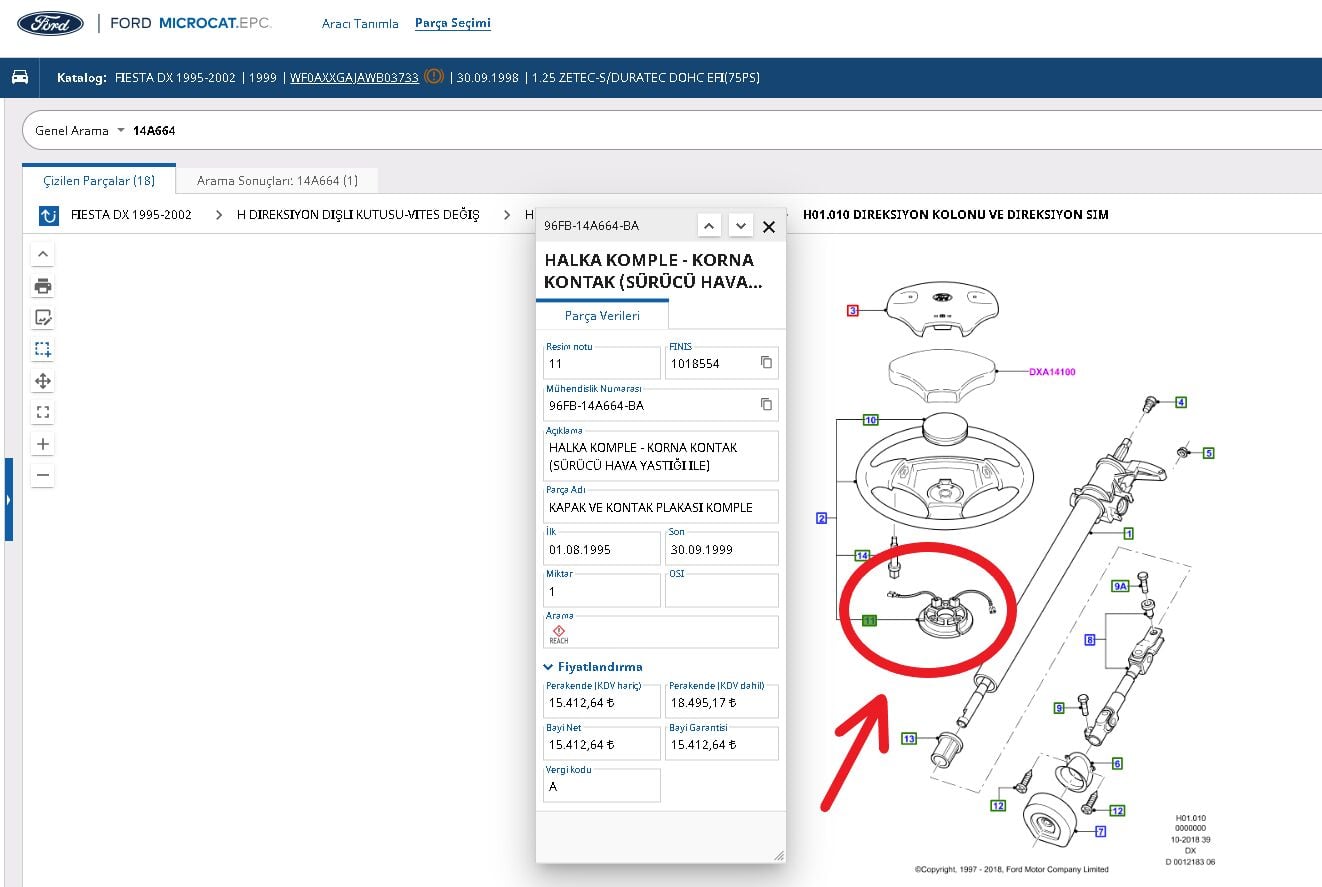Close the 96FB-14A664-BA part popup
The height and width of the screenshot is (887, 1322).
tap(769, 226)
